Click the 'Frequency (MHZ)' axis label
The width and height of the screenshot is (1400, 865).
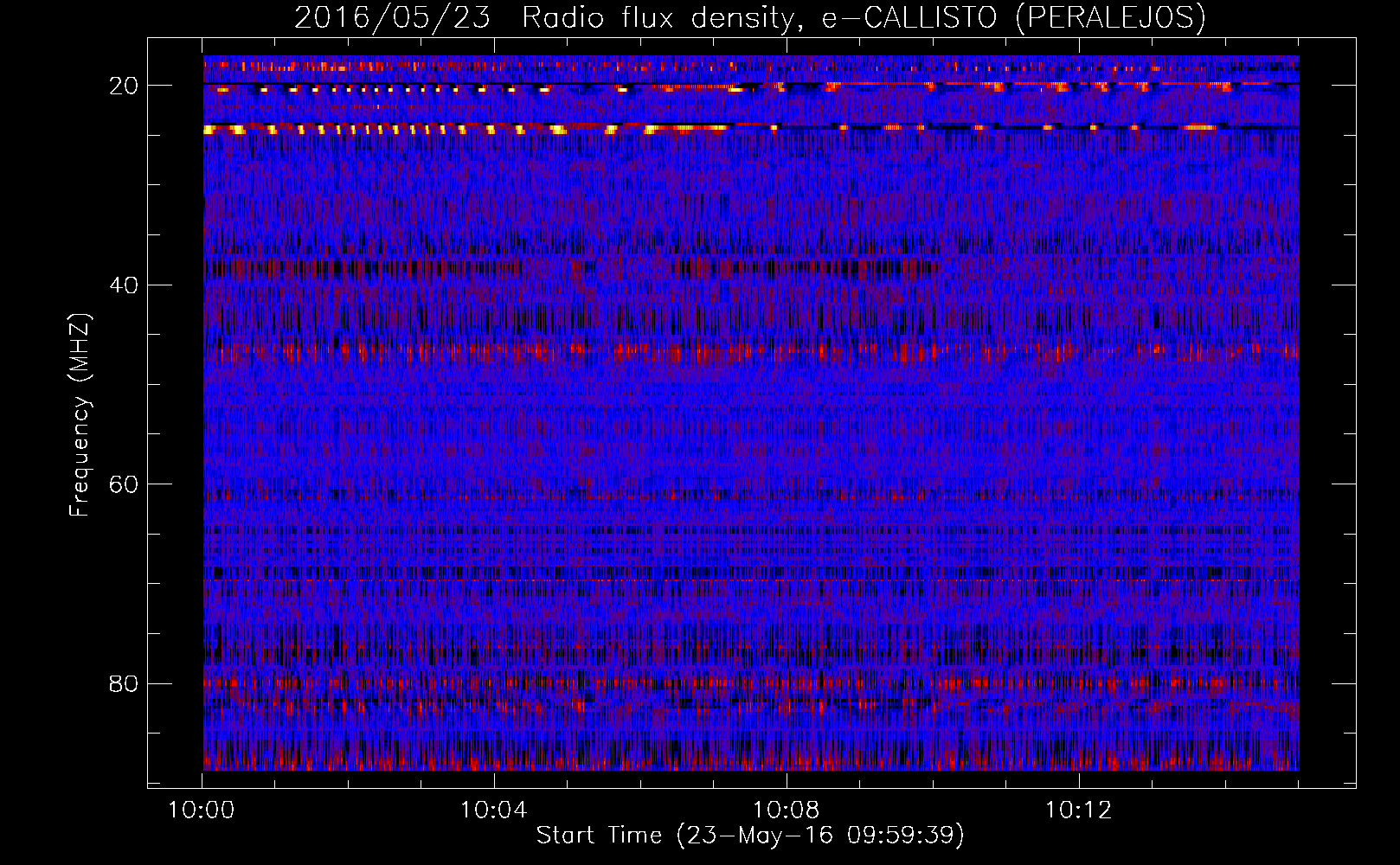point(80,415)
